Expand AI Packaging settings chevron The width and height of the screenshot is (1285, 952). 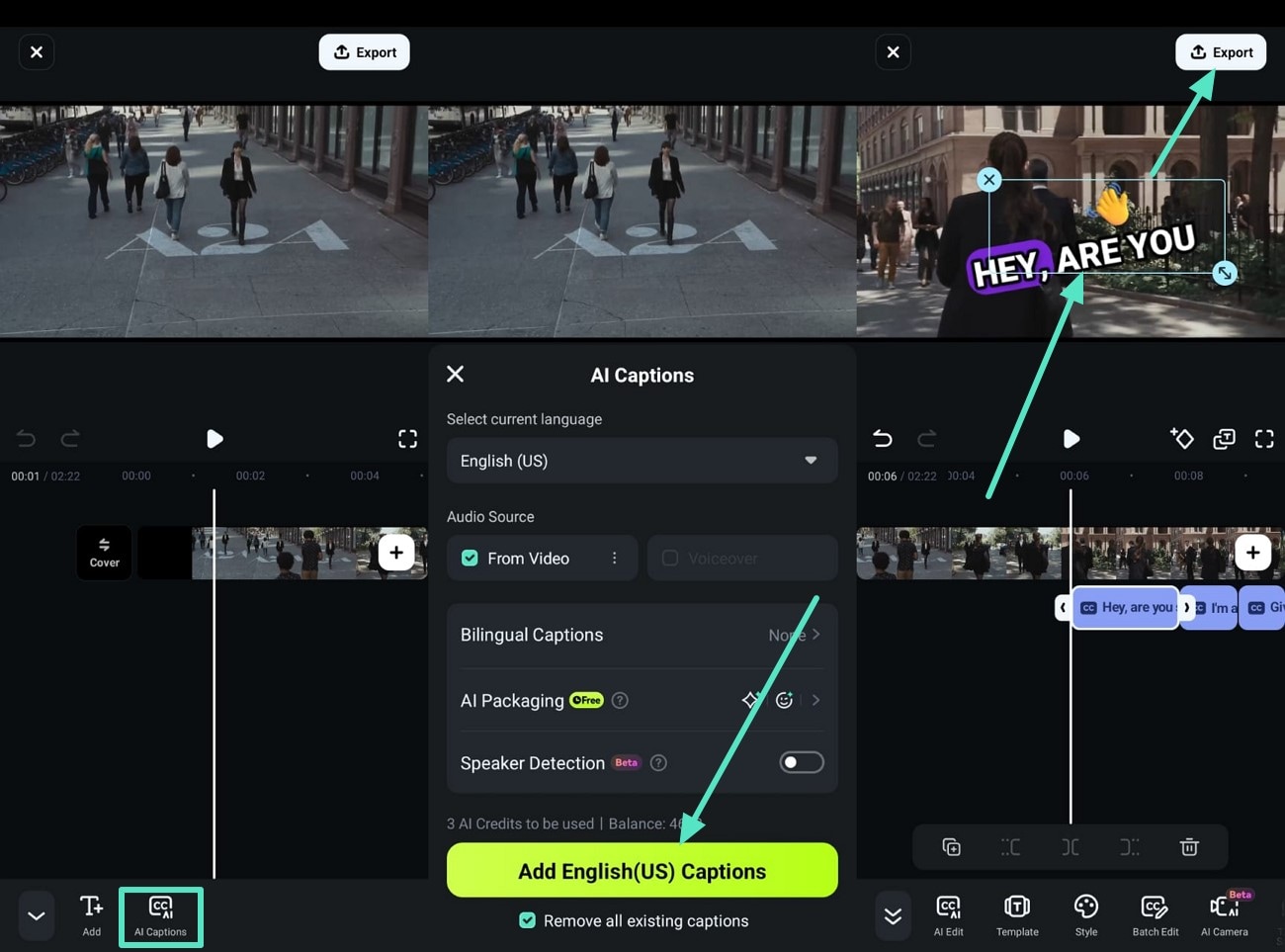pos(815,700)
